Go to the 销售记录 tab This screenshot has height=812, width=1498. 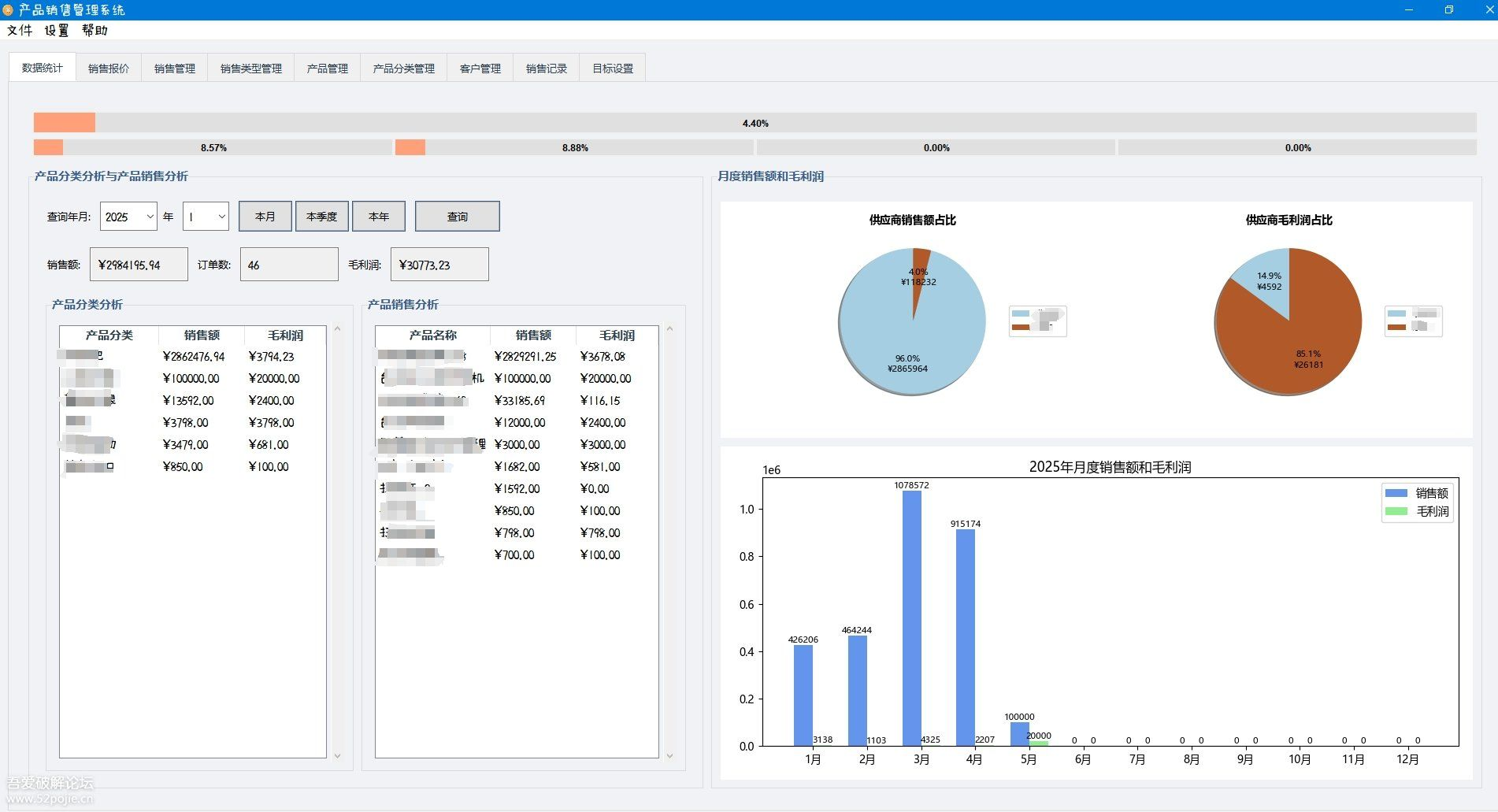[547, 69]
